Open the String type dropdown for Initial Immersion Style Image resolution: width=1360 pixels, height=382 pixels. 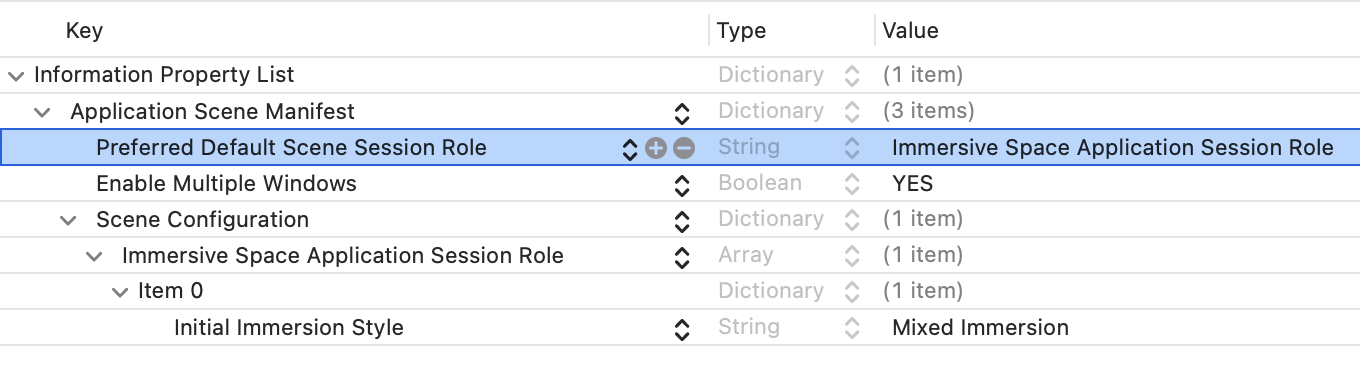tap(851, 328)
